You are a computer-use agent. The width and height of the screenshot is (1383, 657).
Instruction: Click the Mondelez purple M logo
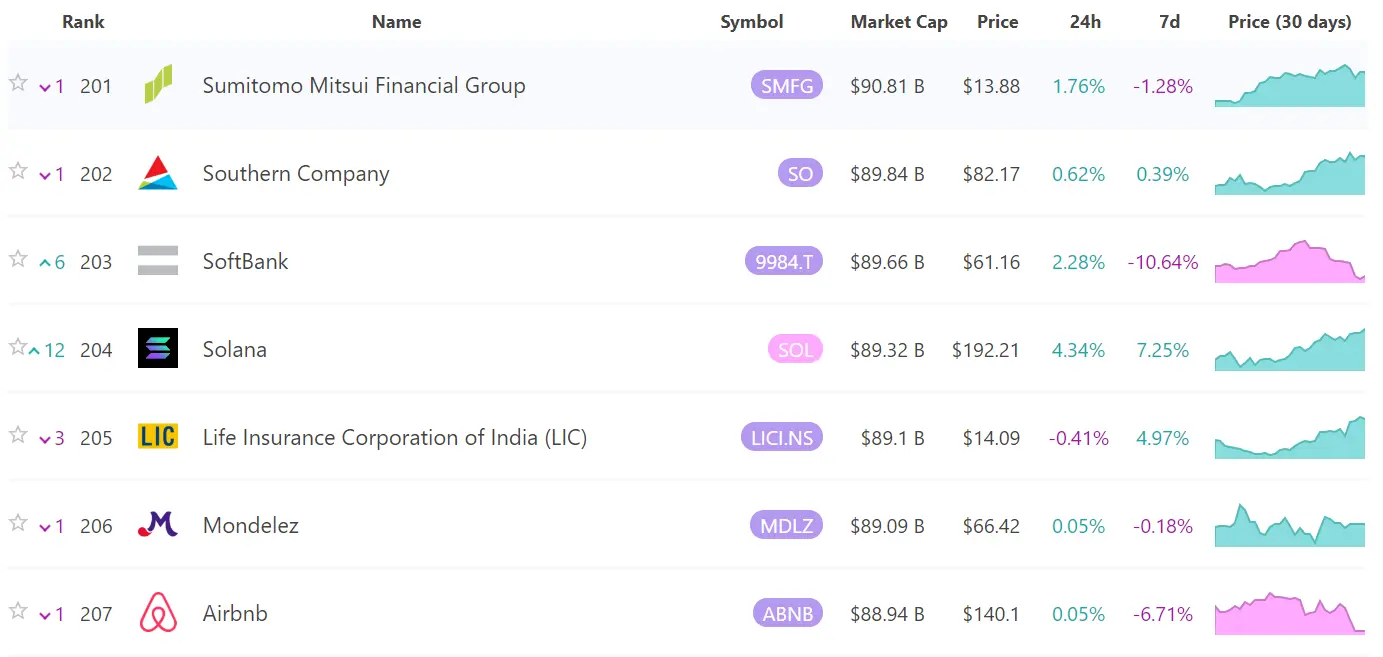[158, 525]
